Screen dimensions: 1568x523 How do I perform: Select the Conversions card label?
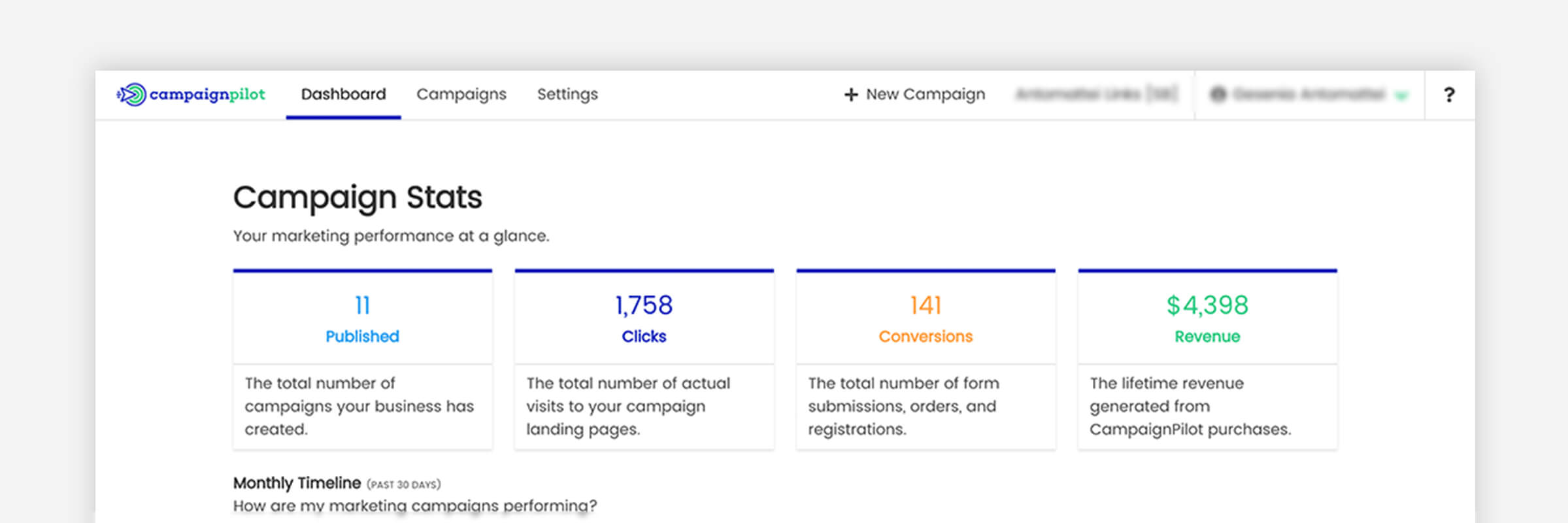tap(926, 337)
